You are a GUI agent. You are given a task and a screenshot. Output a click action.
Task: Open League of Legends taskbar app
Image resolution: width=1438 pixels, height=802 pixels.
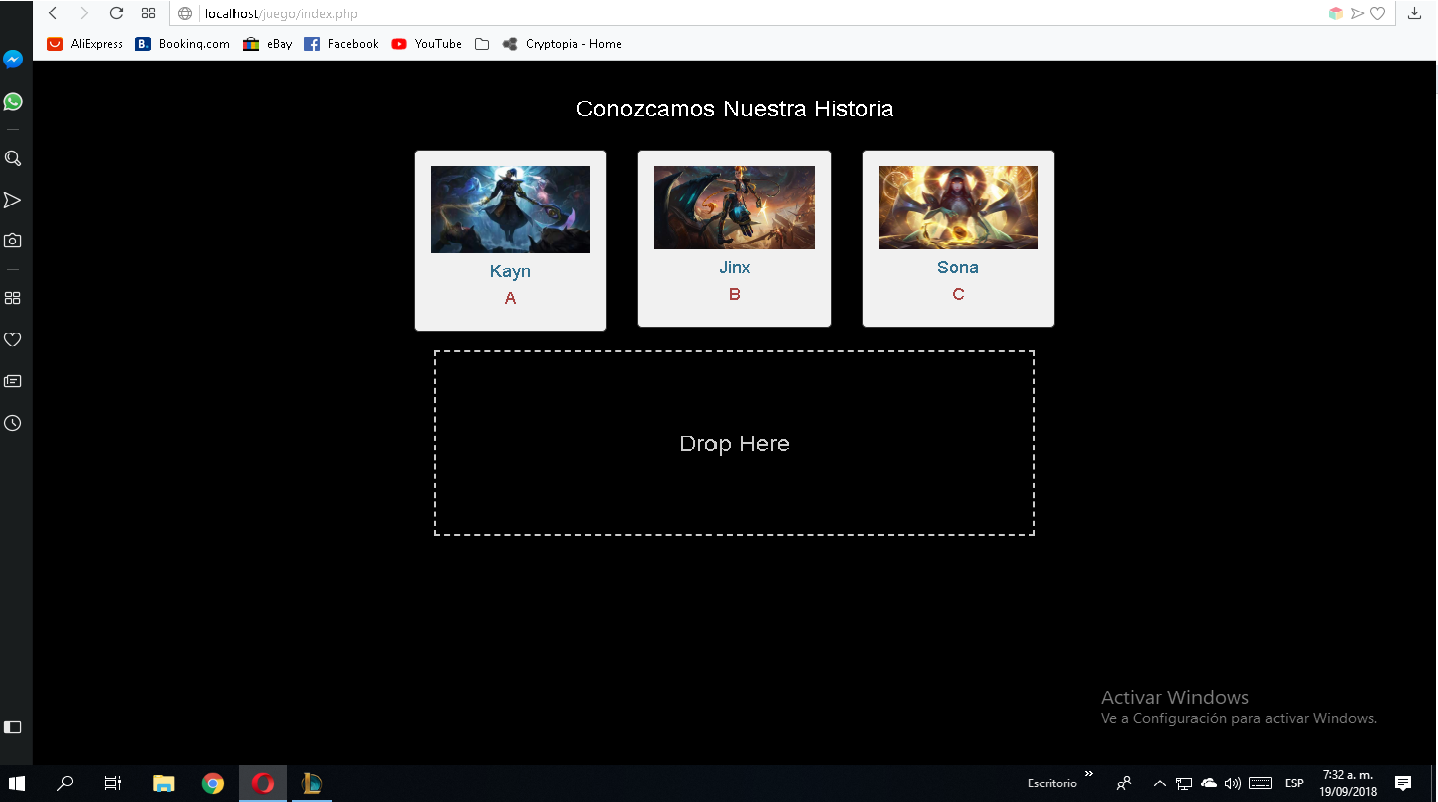[x=311, y=783]
